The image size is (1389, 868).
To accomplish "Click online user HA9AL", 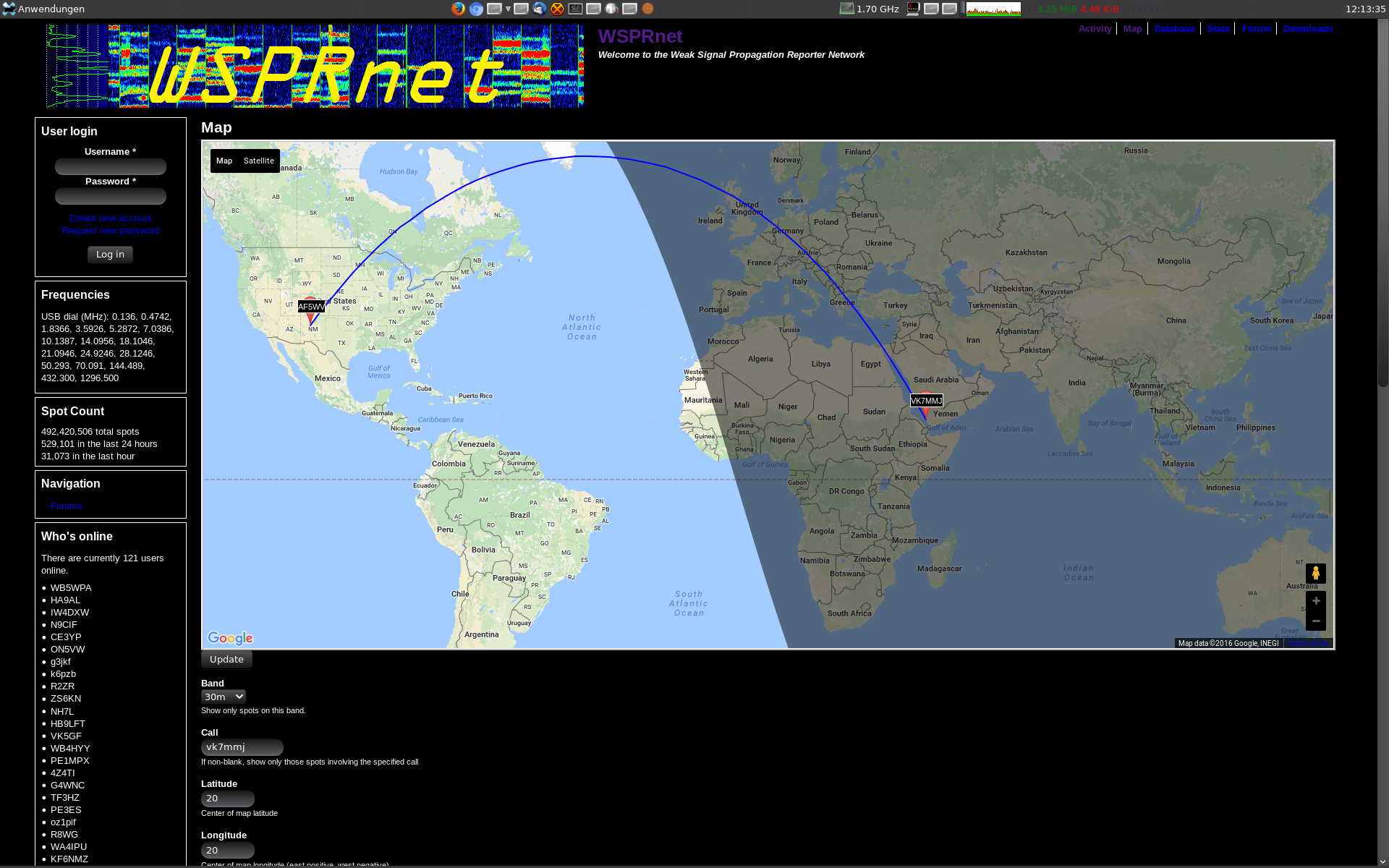I will (x=65, y=600).
